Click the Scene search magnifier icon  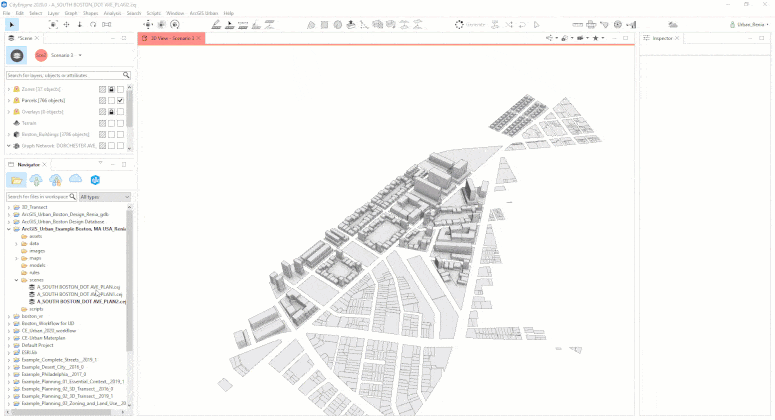click(x=126, y=75)
